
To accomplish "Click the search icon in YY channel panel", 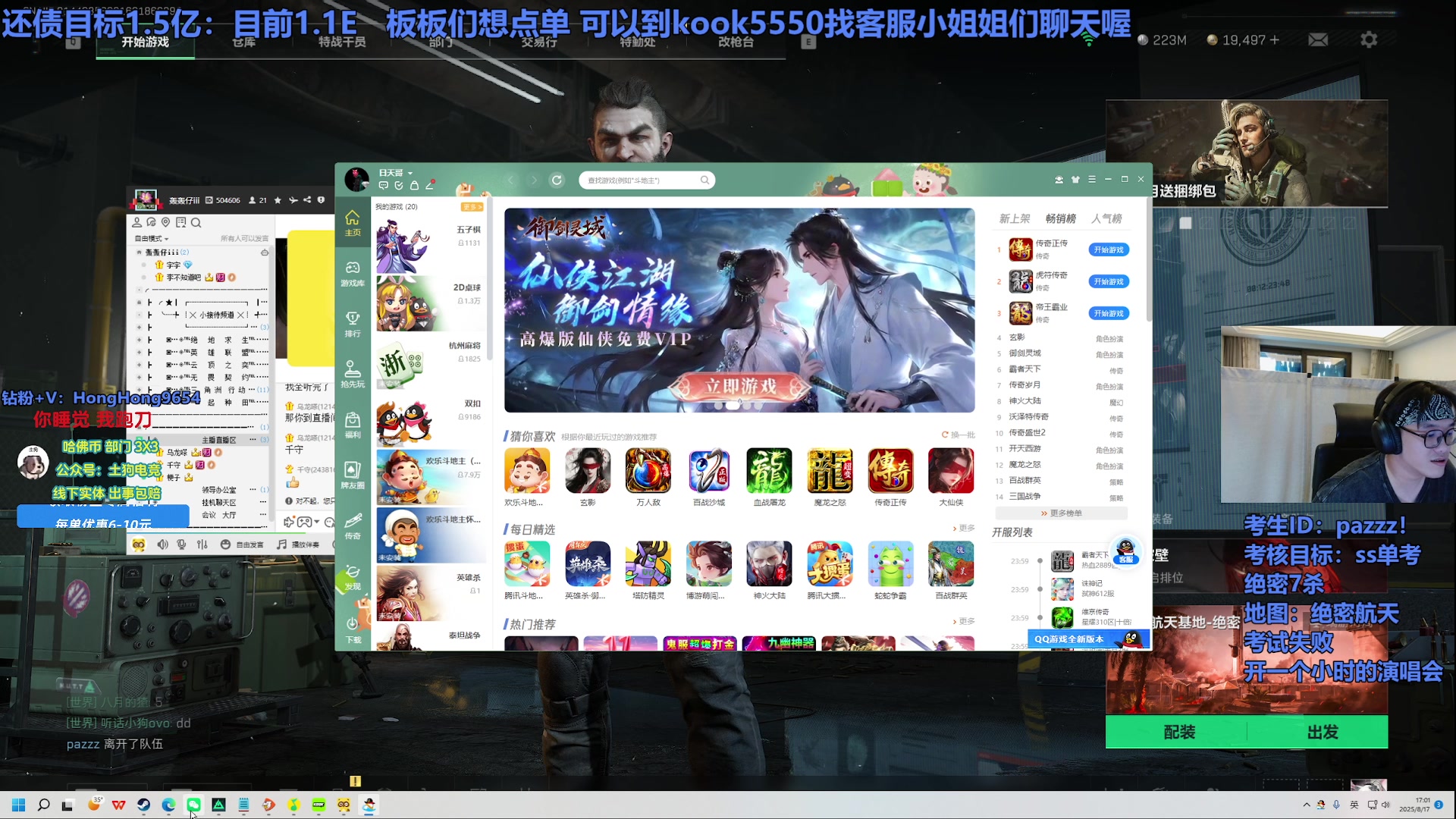I will [x=196, y=222].
